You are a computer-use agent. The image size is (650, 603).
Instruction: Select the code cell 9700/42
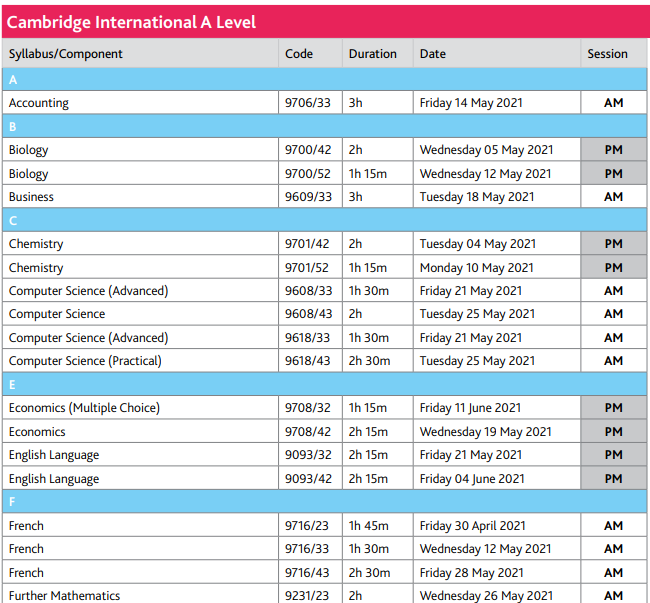pos(307,150)
